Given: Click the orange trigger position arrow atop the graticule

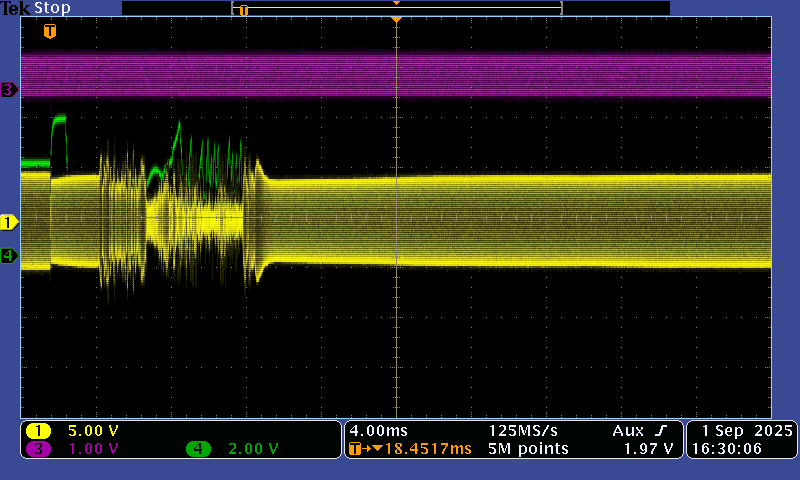Looking at the screenshot, I should [397, 20].
